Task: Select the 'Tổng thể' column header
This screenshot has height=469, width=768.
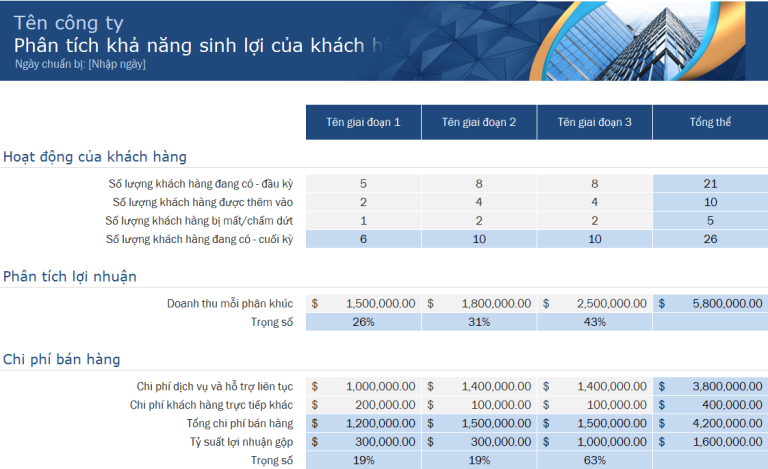Action: pyautogui.click(x=710, y=122)
